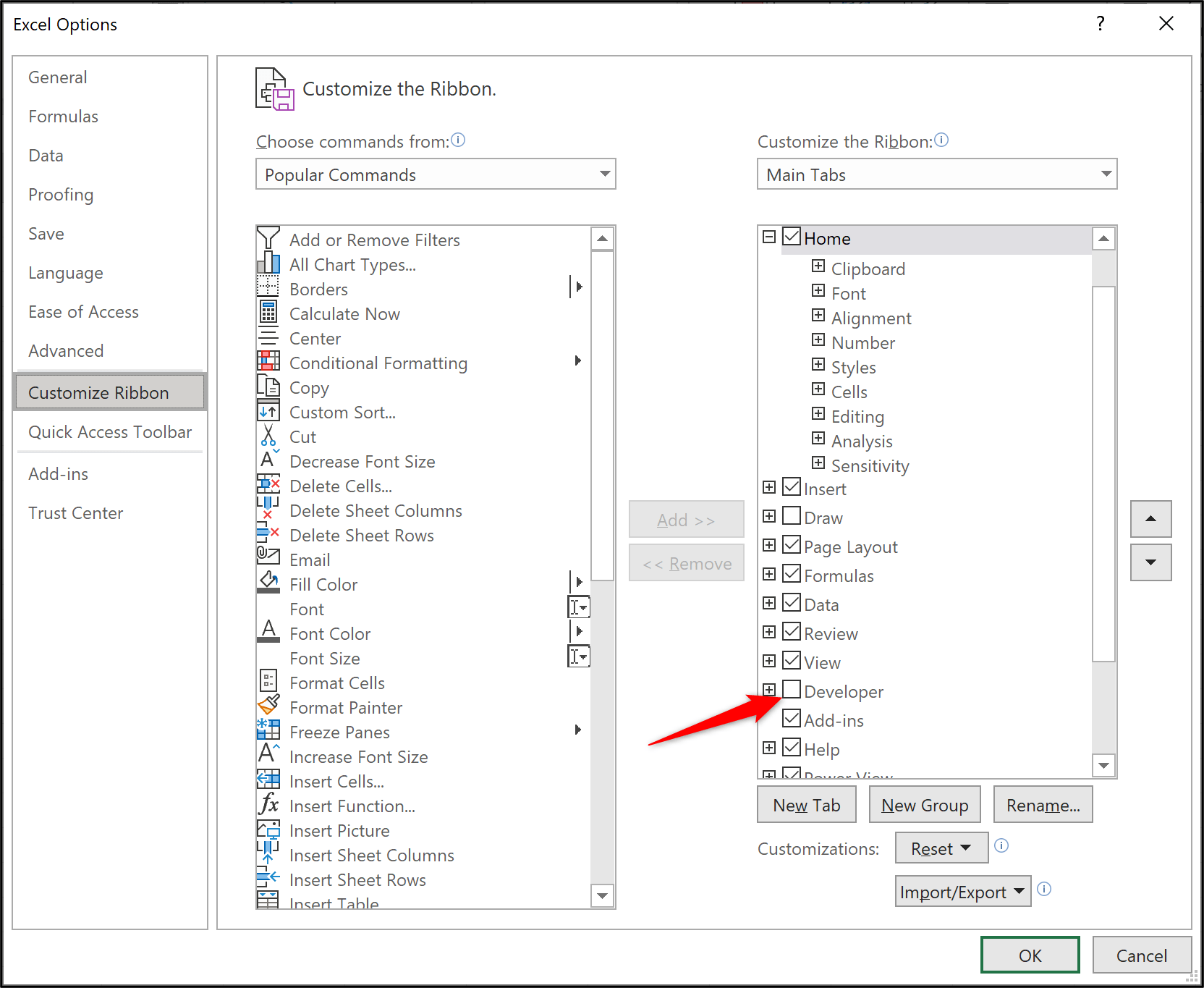Click the Conditional Formatting command
This screenshot has height=988, width=1204.
(378, 363)
